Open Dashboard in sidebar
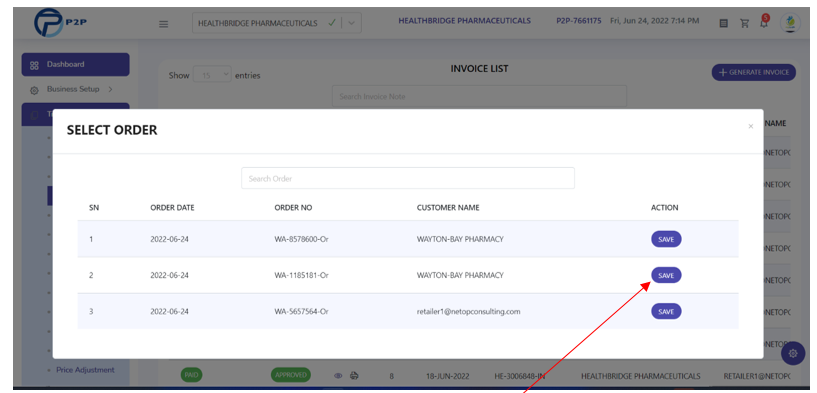The height and width of the screenshot is (393, 817). pos(76,65)
